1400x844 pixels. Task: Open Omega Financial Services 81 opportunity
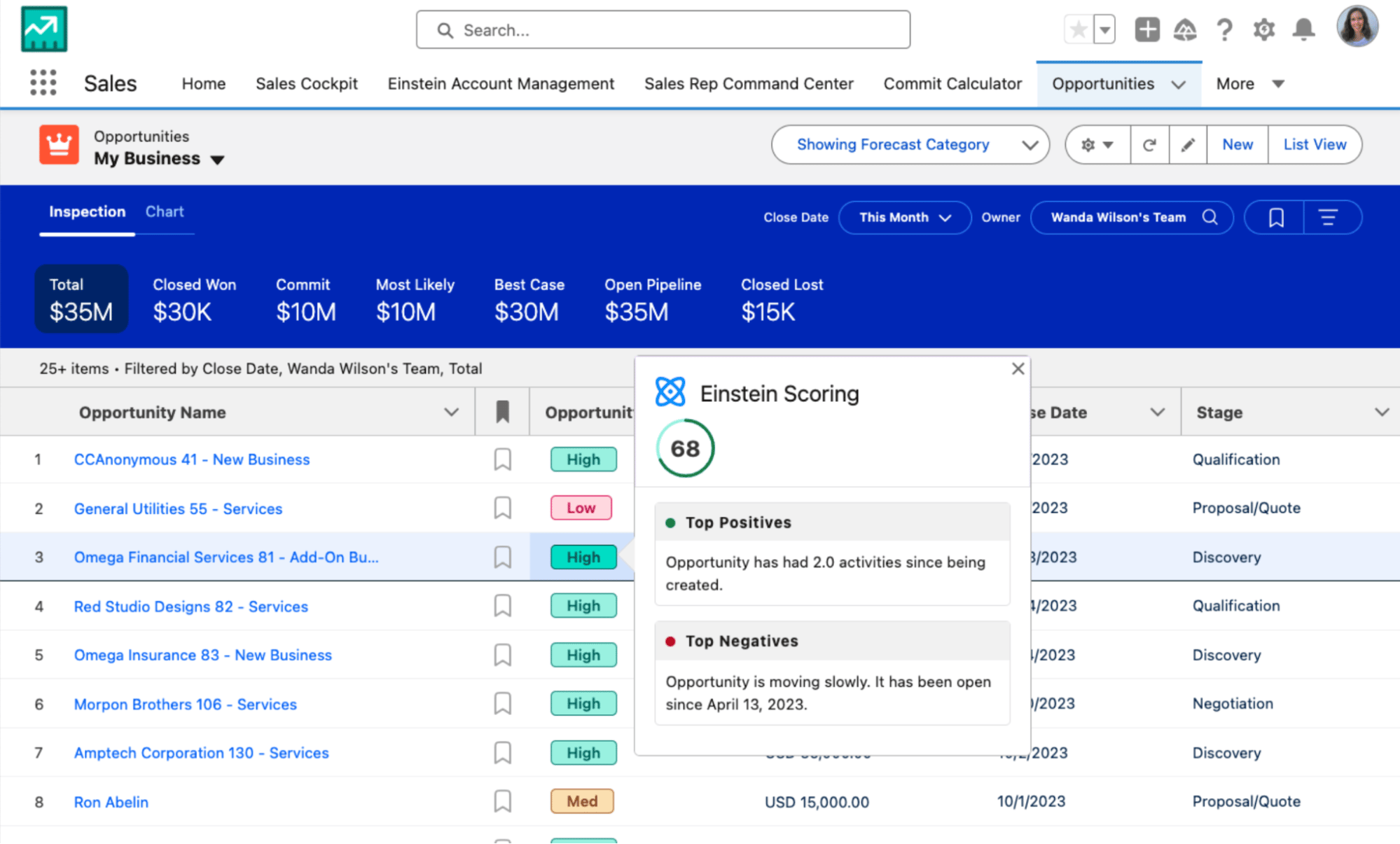tap(226, 557)
